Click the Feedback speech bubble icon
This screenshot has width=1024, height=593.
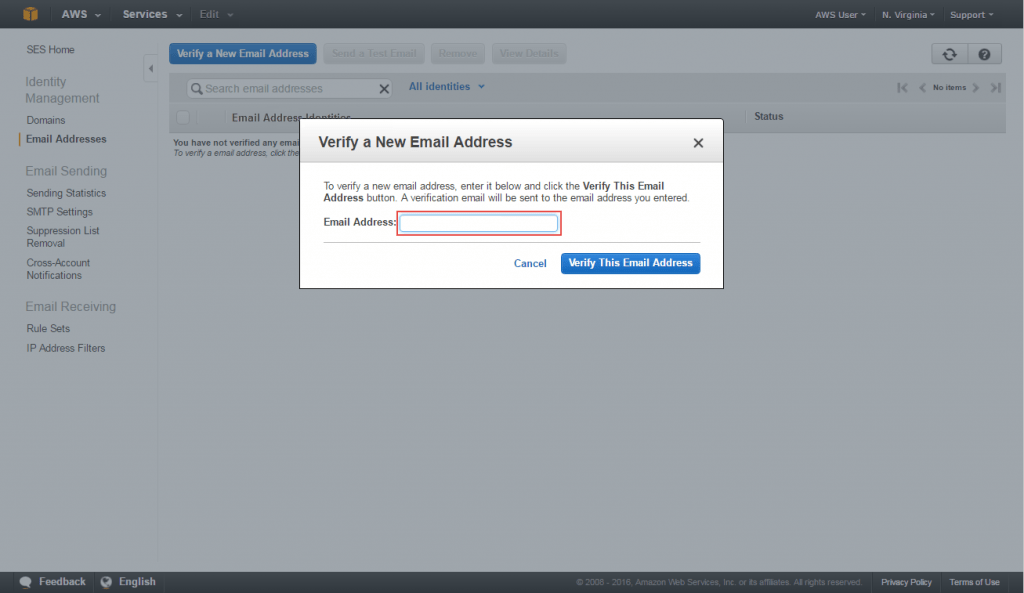coord(26,582)
